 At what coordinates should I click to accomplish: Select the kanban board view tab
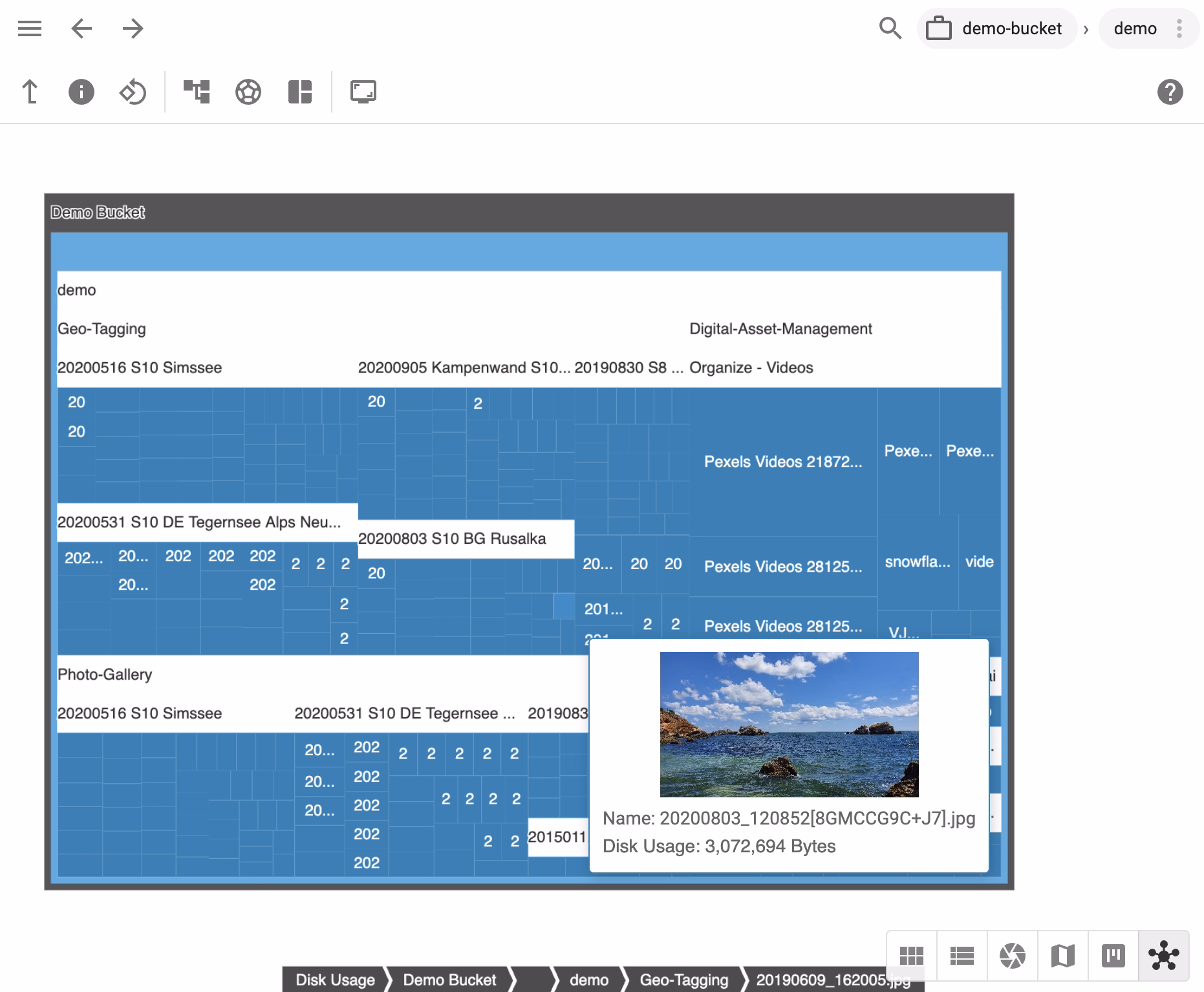[1113, 956]
